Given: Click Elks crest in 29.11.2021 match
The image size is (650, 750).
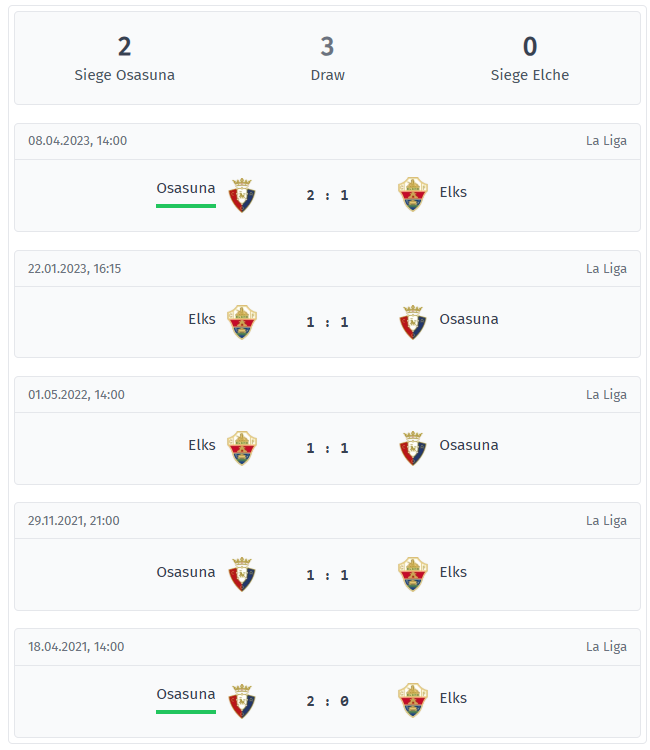Looking at the screenshot, I should point(413,574).
